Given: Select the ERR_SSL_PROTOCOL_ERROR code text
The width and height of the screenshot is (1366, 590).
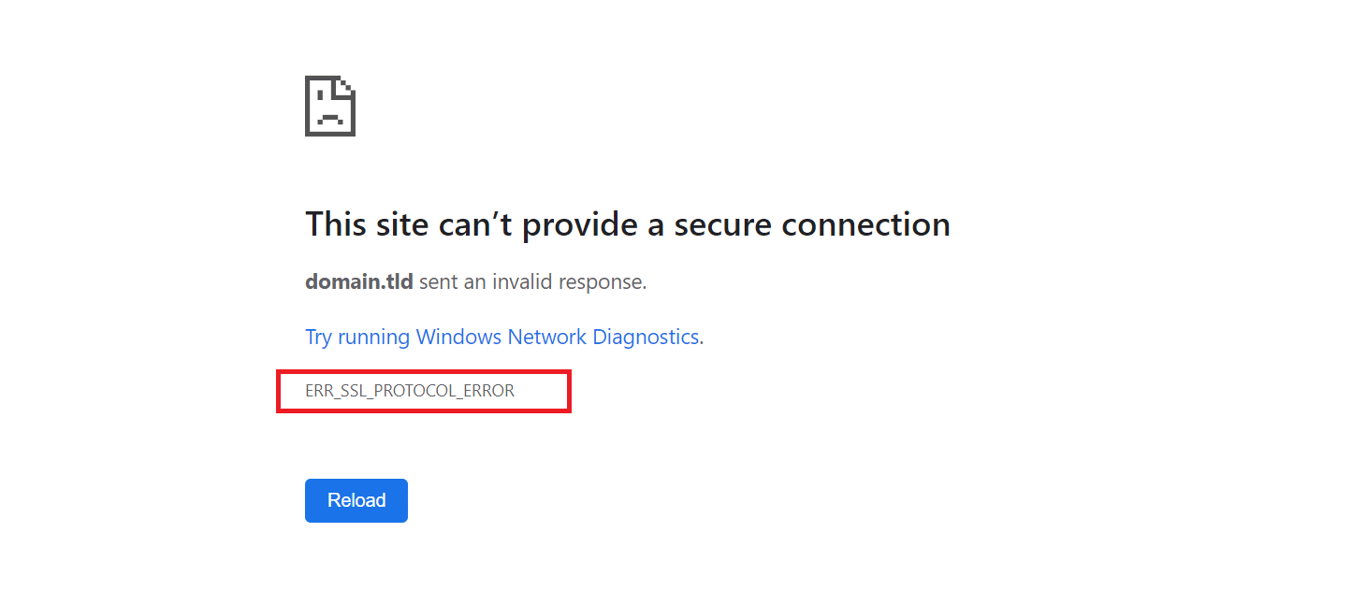Looking at the screenshot, I should [410, 390].
